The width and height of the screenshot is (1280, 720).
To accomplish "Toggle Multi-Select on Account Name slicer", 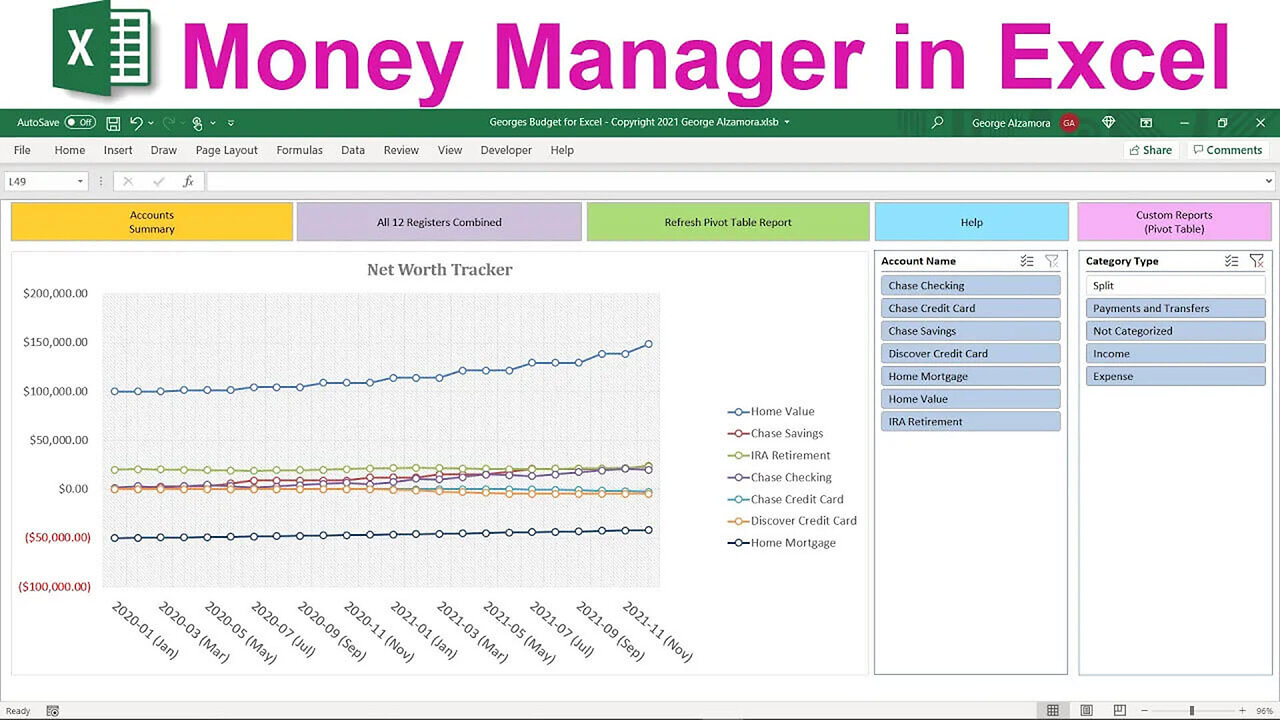I will click(x=1027, y=261).
